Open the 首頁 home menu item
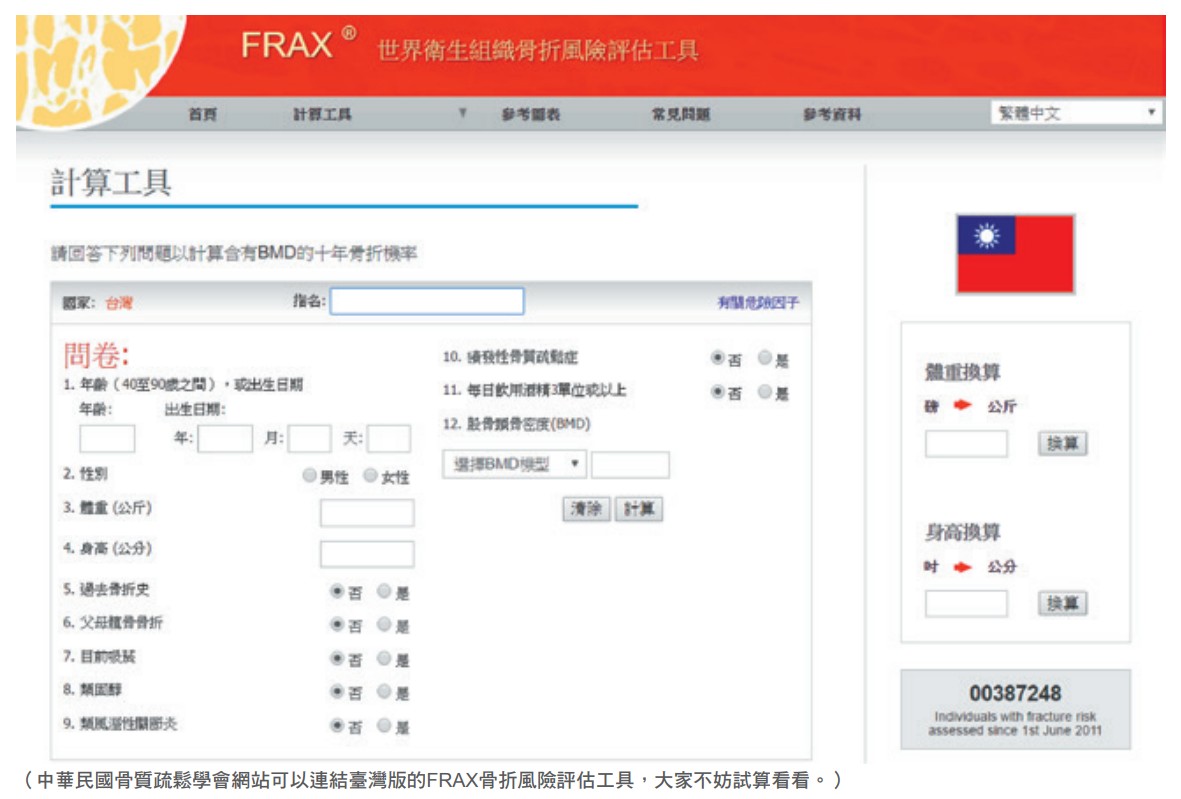The height and width of the screenshot is (799, 1181). coord(202,114)
